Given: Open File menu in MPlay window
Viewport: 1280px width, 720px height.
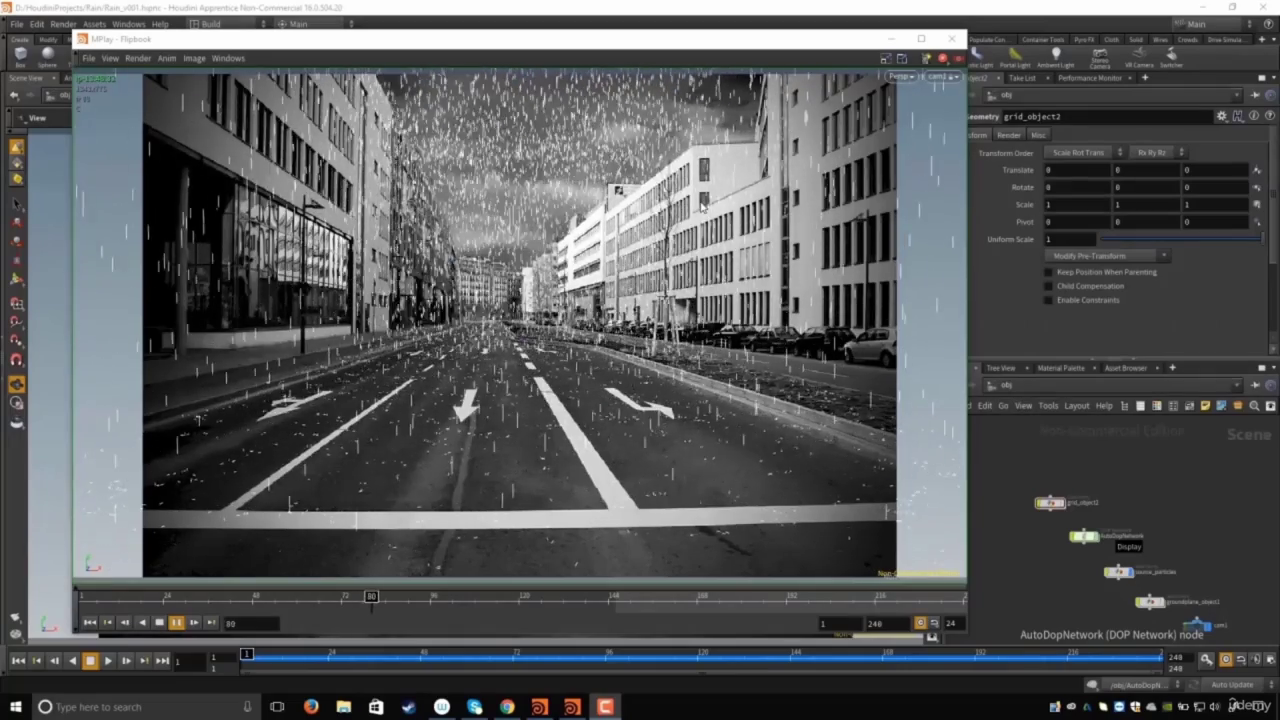Looking at the screenshot, I should pyautogui.click(x=88, y=58).
